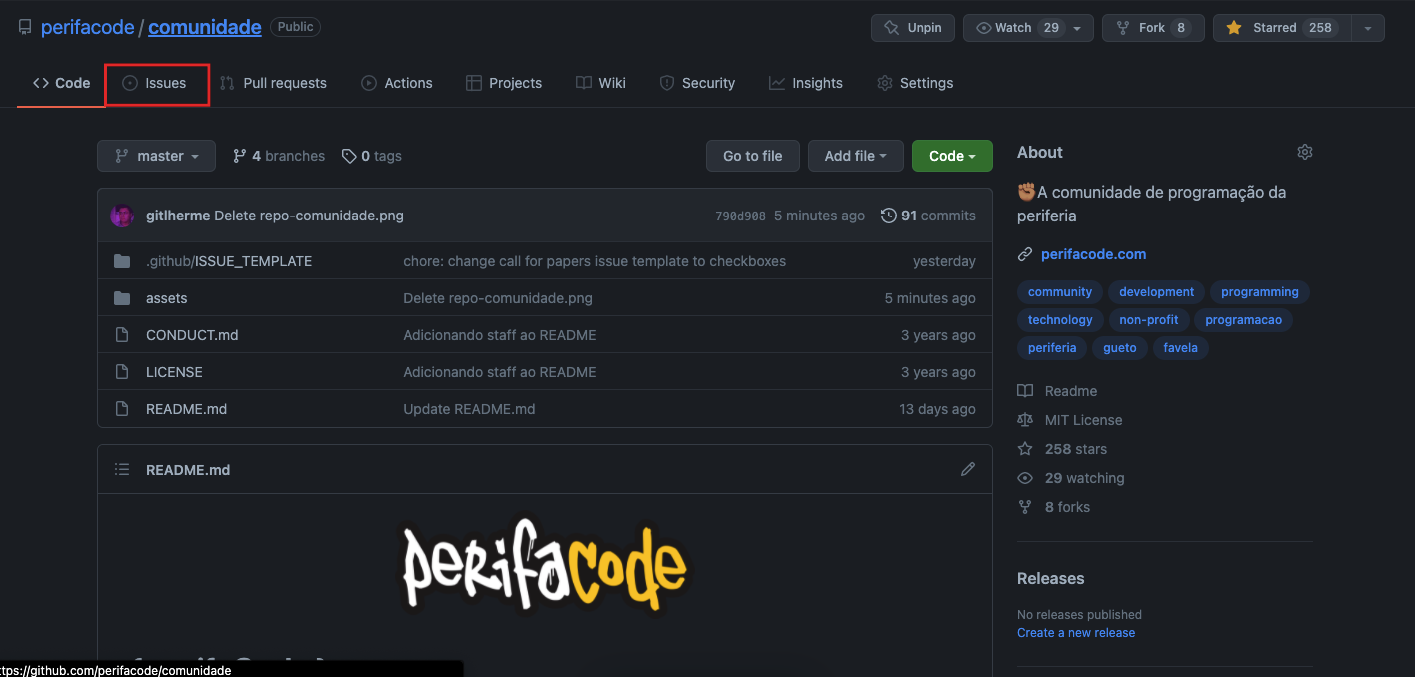Click the repository icon beside perifacode
The width and height of the screenshot is (1415, 677).
(25, 27)
